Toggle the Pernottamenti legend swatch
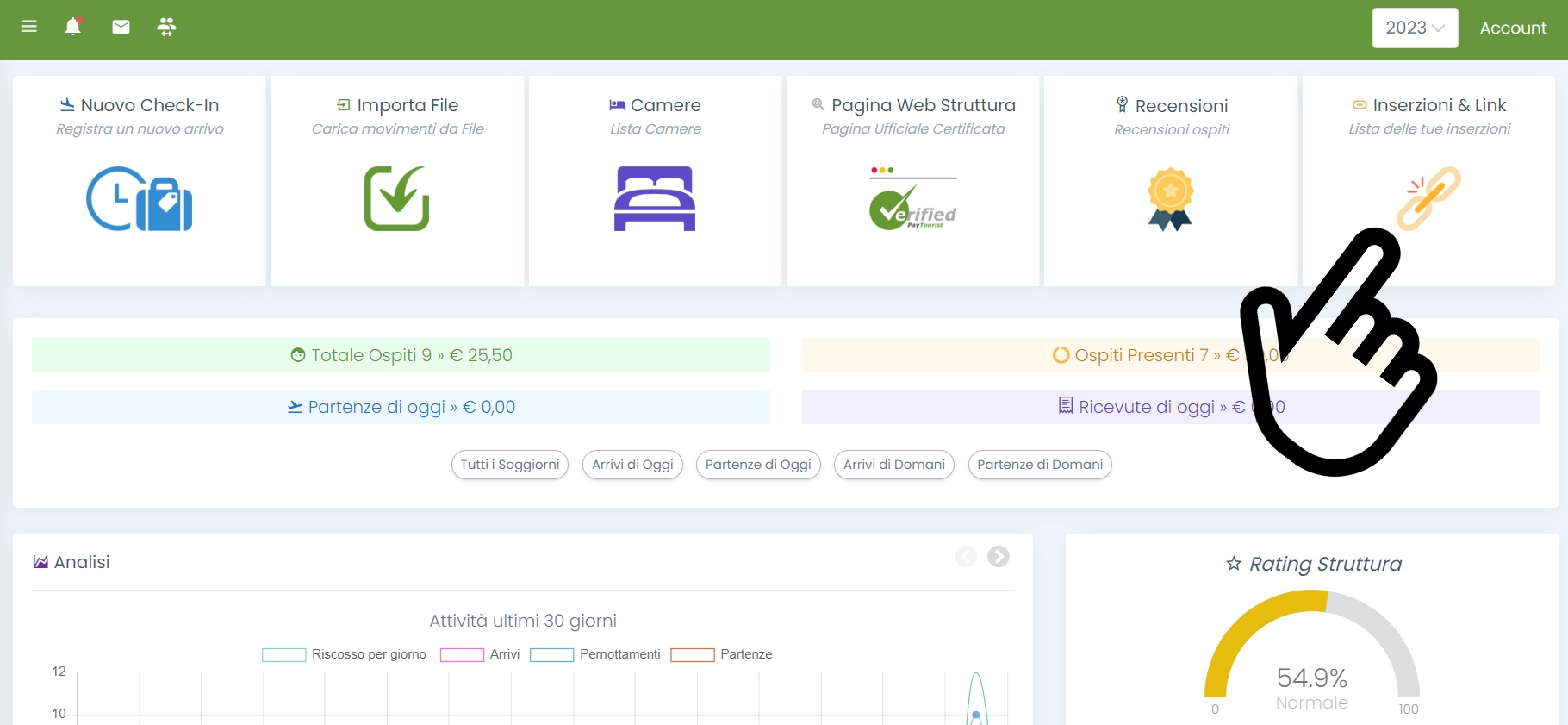Image resolution: width=1568 pixels, height=725 pixels. (551, 654)
